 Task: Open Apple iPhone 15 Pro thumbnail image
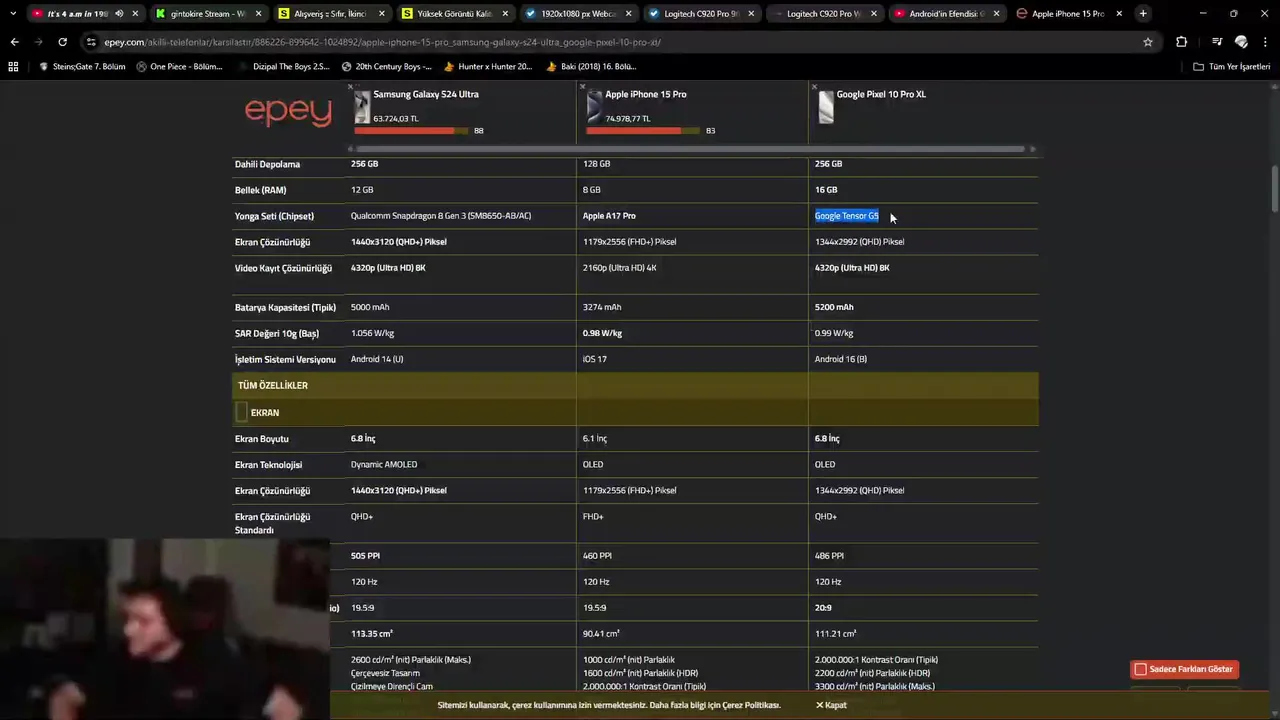pyautogui.click(x=594, y=107)
